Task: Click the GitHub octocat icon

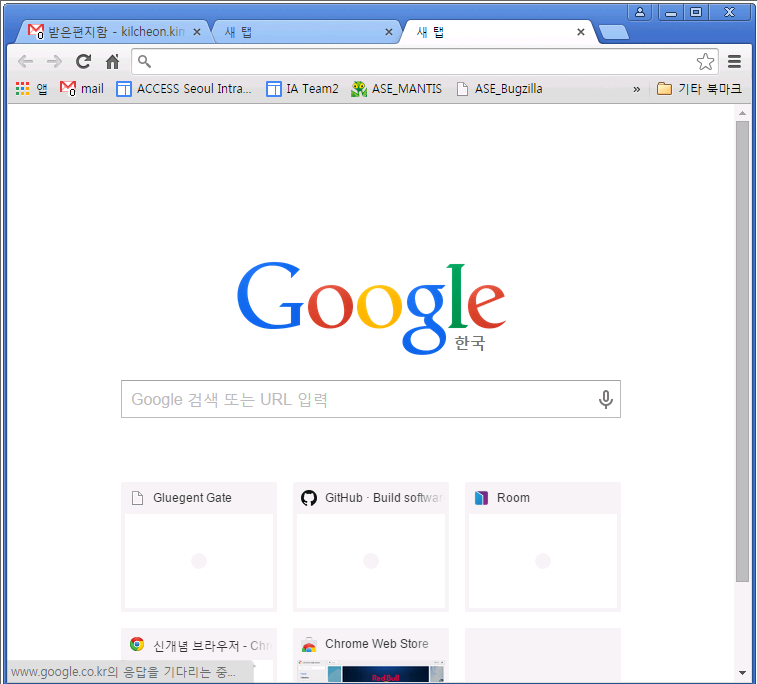Action: point(309,498)
